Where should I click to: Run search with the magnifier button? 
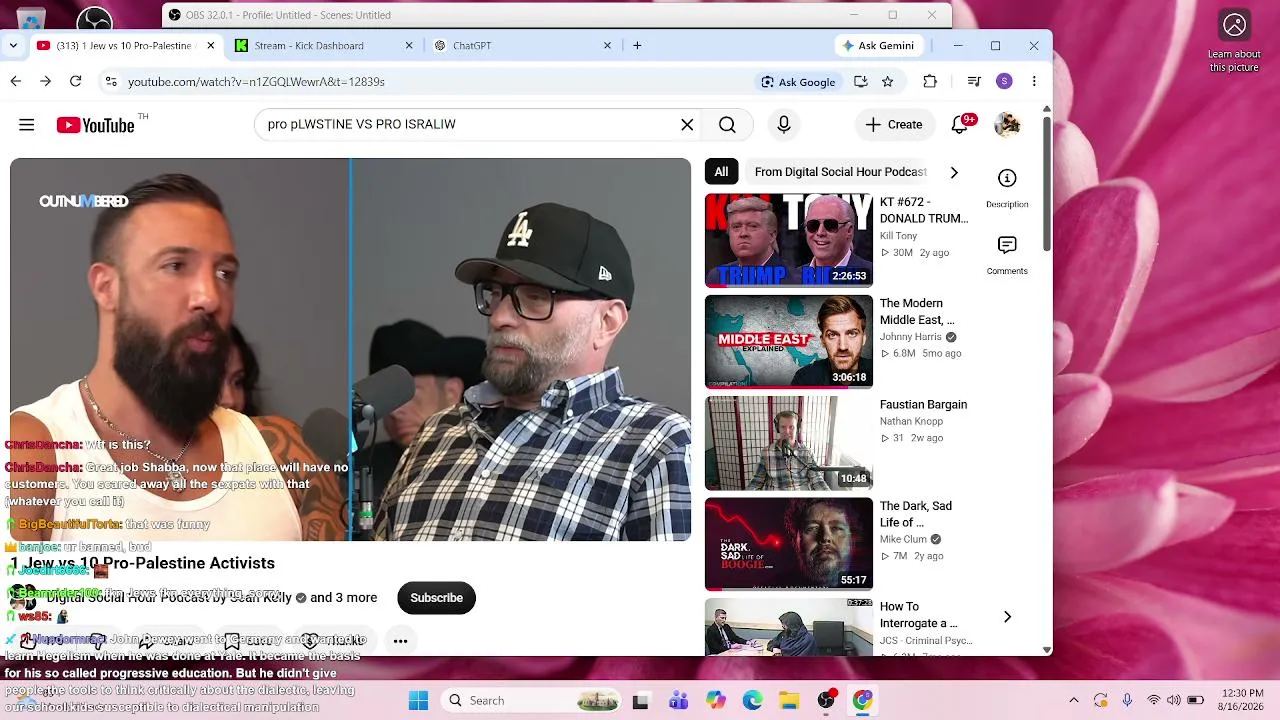727,125
